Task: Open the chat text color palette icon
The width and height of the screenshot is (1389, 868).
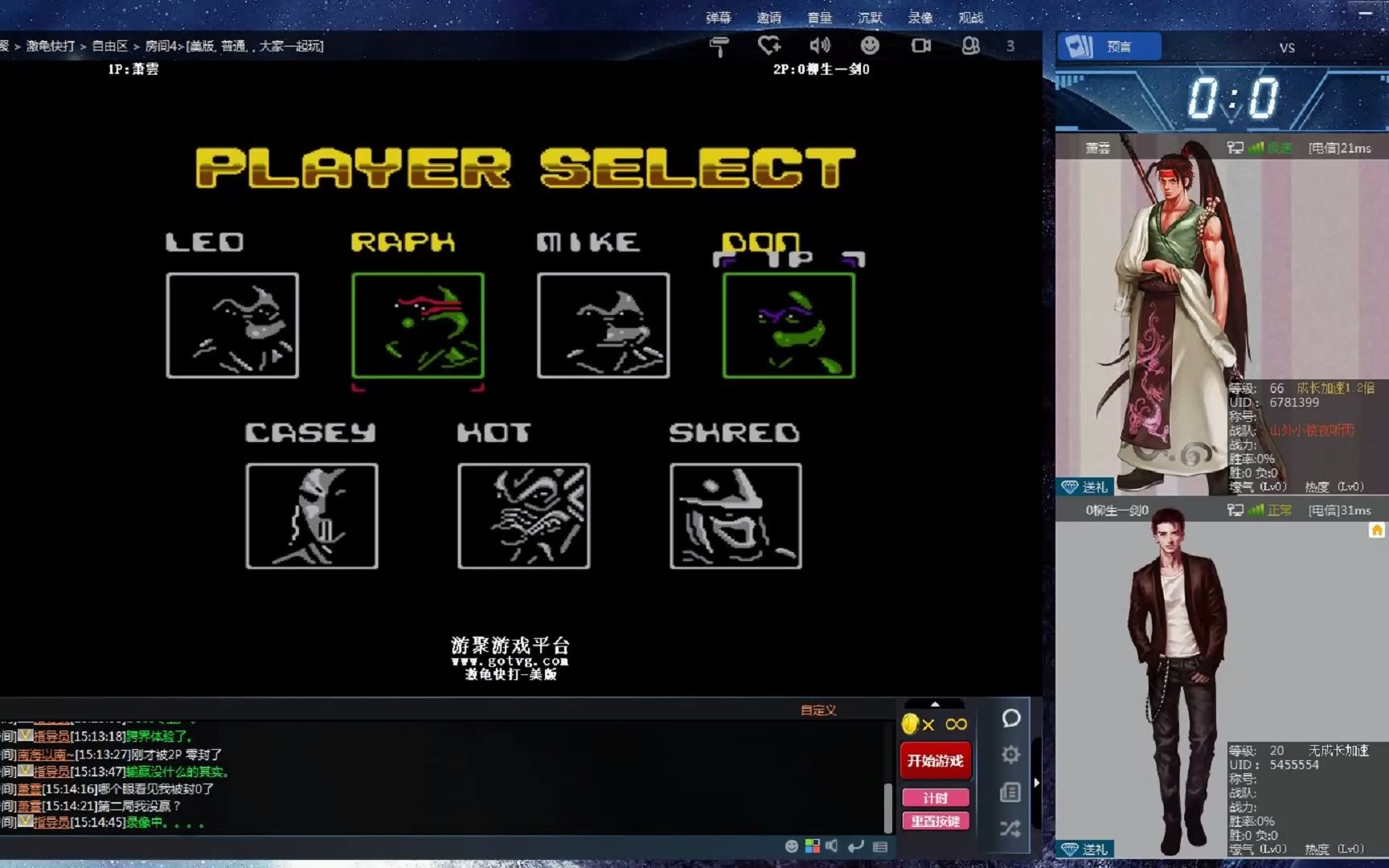Action: click(x=813, y=846)
